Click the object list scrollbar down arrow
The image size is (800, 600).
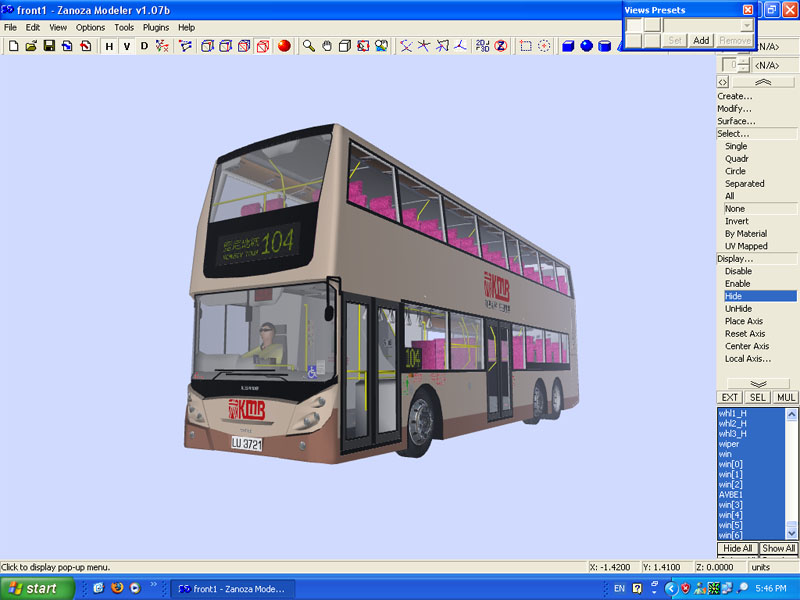pyautogui.click(x=792, y=534)
